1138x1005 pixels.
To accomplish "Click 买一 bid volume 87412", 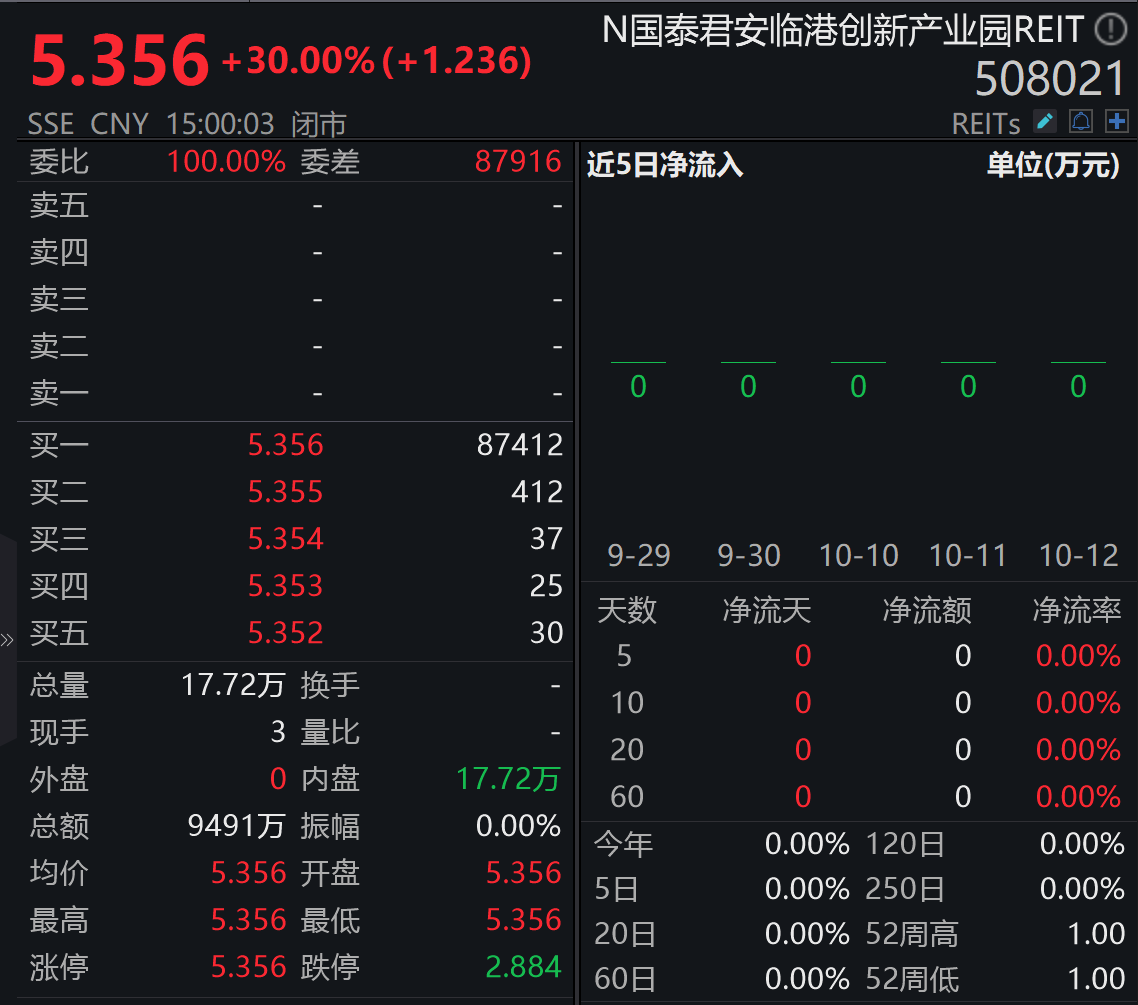I will [x=520, y=445].
